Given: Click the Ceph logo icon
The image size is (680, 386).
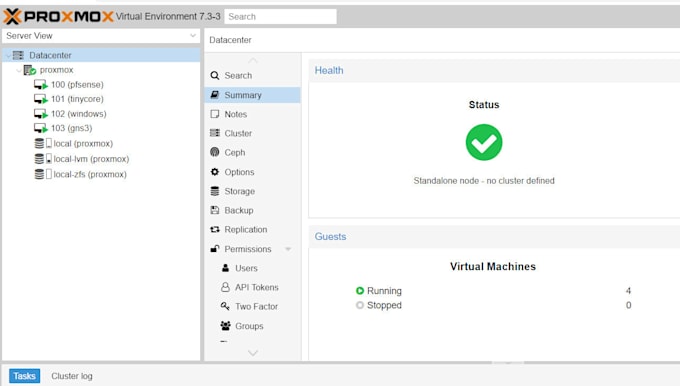Looking at the screenshot, I should coord(215,152).
